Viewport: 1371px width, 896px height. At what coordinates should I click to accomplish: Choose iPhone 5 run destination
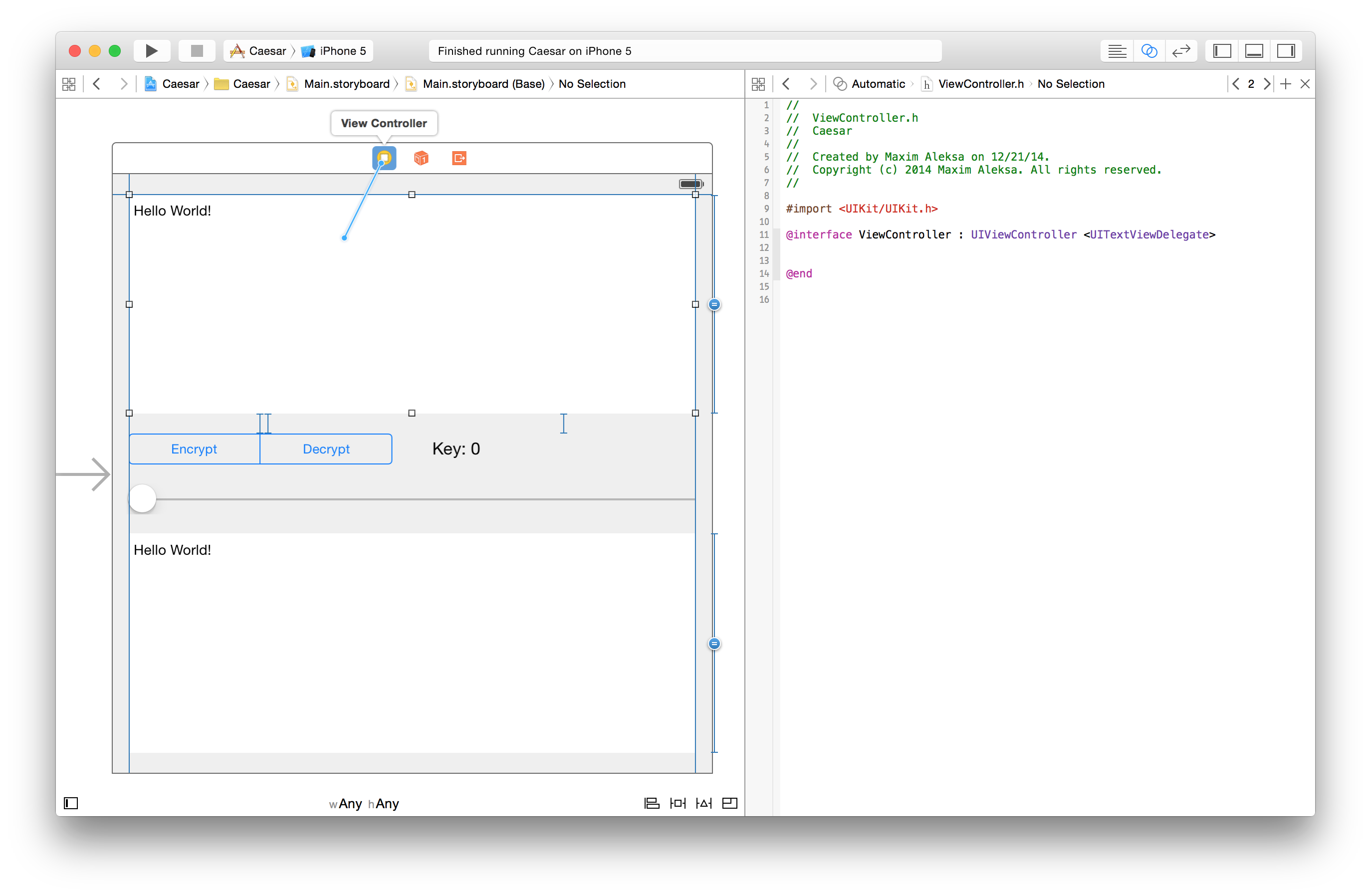pos(335,51)
